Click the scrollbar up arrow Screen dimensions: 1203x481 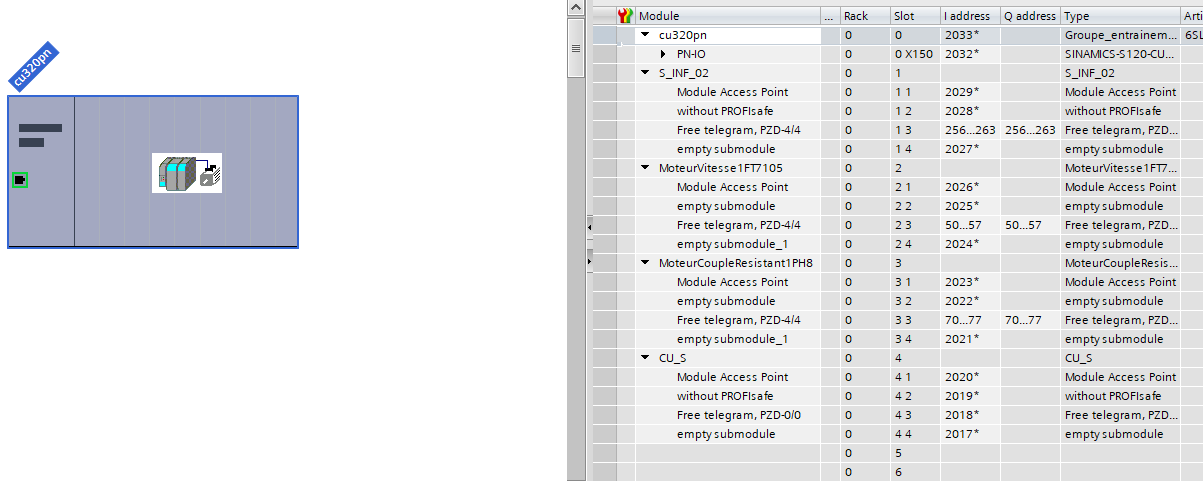click(575, 8)
